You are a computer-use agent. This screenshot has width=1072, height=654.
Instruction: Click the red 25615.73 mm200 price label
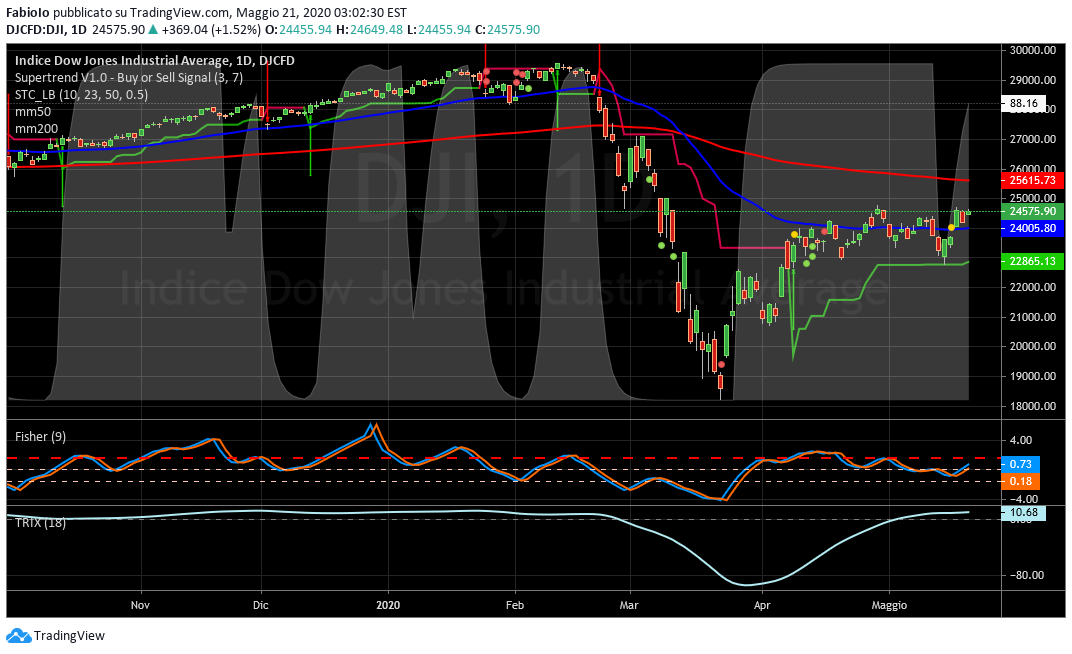(1032, 180)
